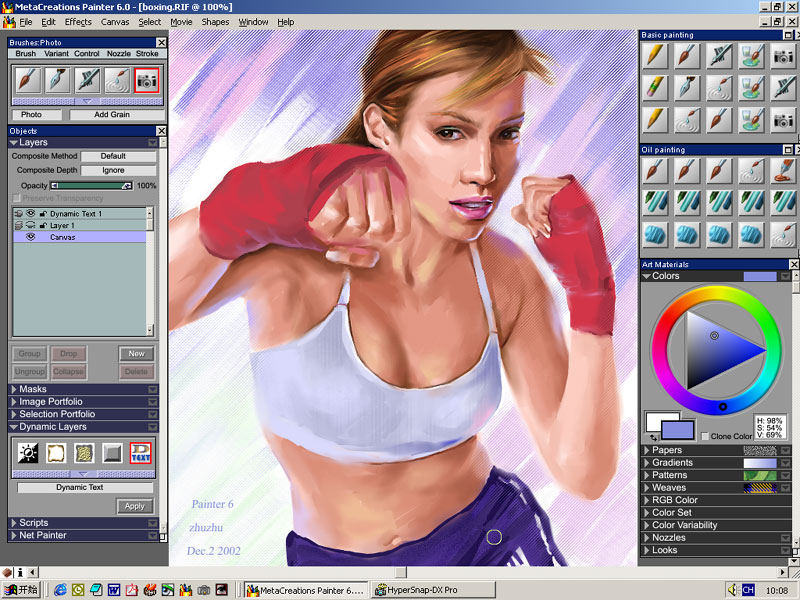Screen dimensions: 800x600
Task: Hide the Dynamic Text 1 layer
Action: 30,214
